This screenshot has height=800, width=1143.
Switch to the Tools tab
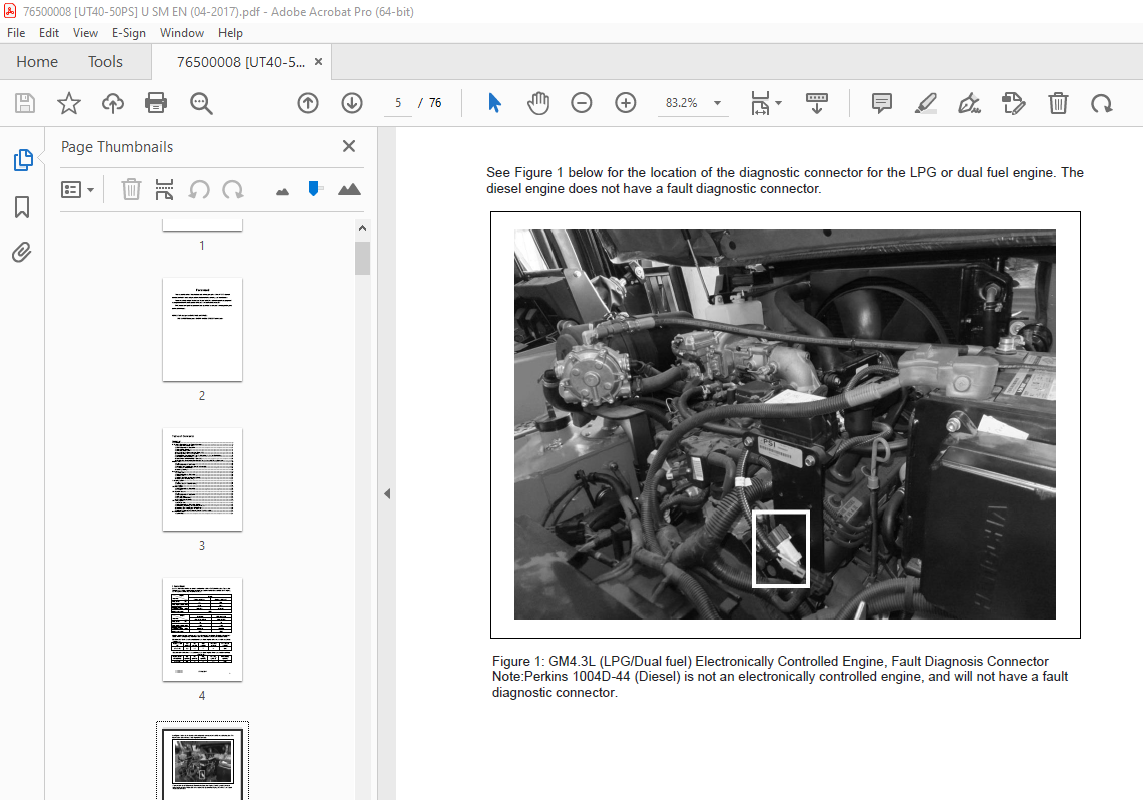pos(105,62)
